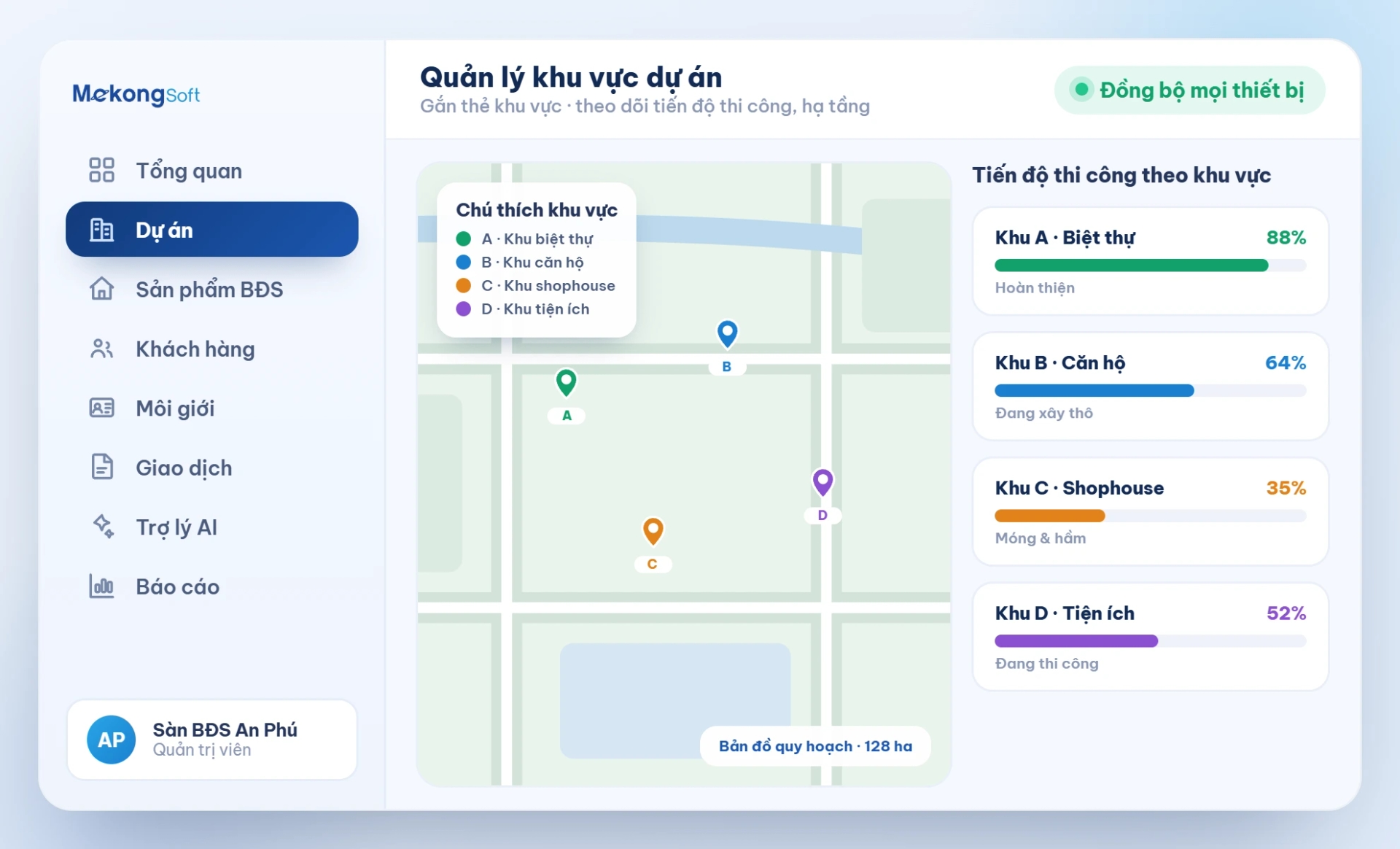Click the green legend dot for Khu biệt thự
Viewport: 1400px width, 849px height.
coord(463,239)
